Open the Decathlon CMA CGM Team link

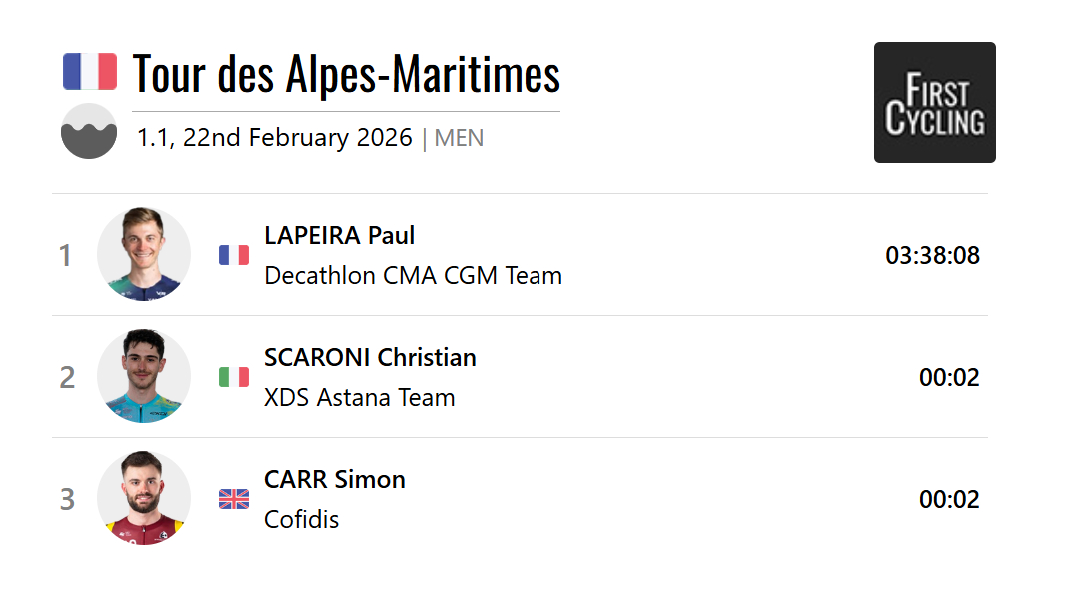[413, 275]
